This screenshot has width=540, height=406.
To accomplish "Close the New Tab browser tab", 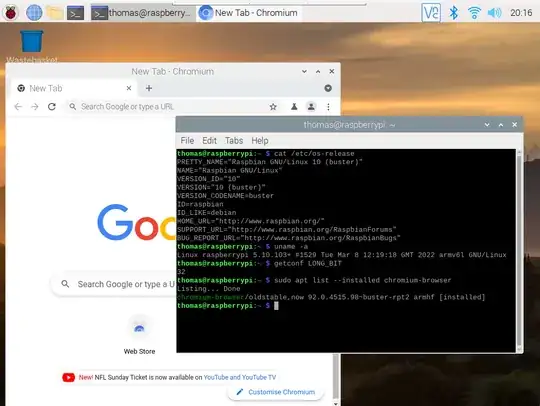I will (129, 89).
